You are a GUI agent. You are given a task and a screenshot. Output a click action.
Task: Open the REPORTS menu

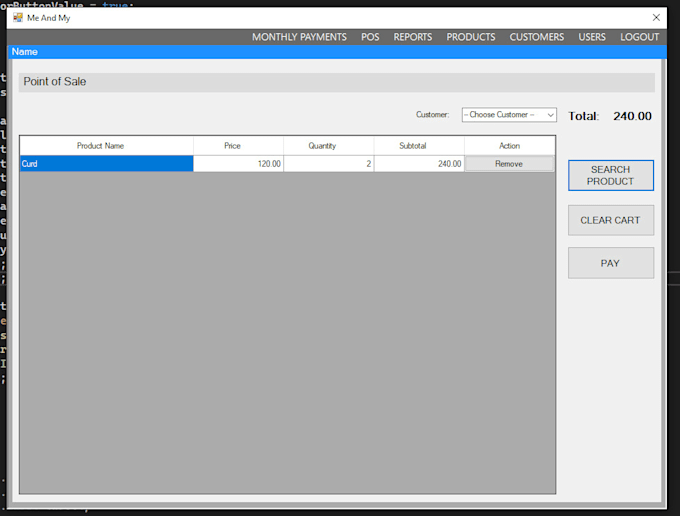412,37
